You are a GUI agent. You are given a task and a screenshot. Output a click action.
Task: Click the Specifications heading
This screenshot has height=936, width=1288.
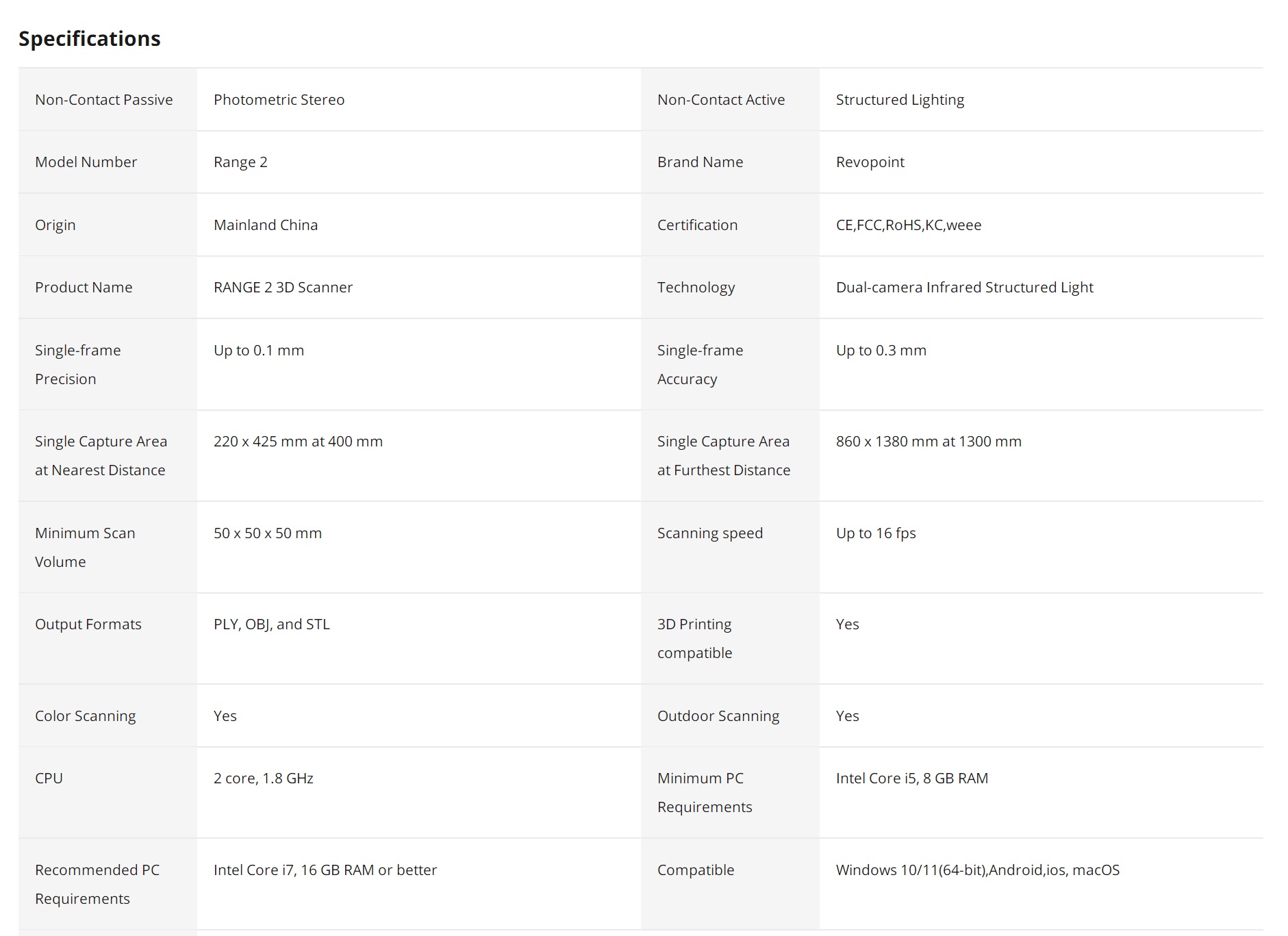coord(90,39)
